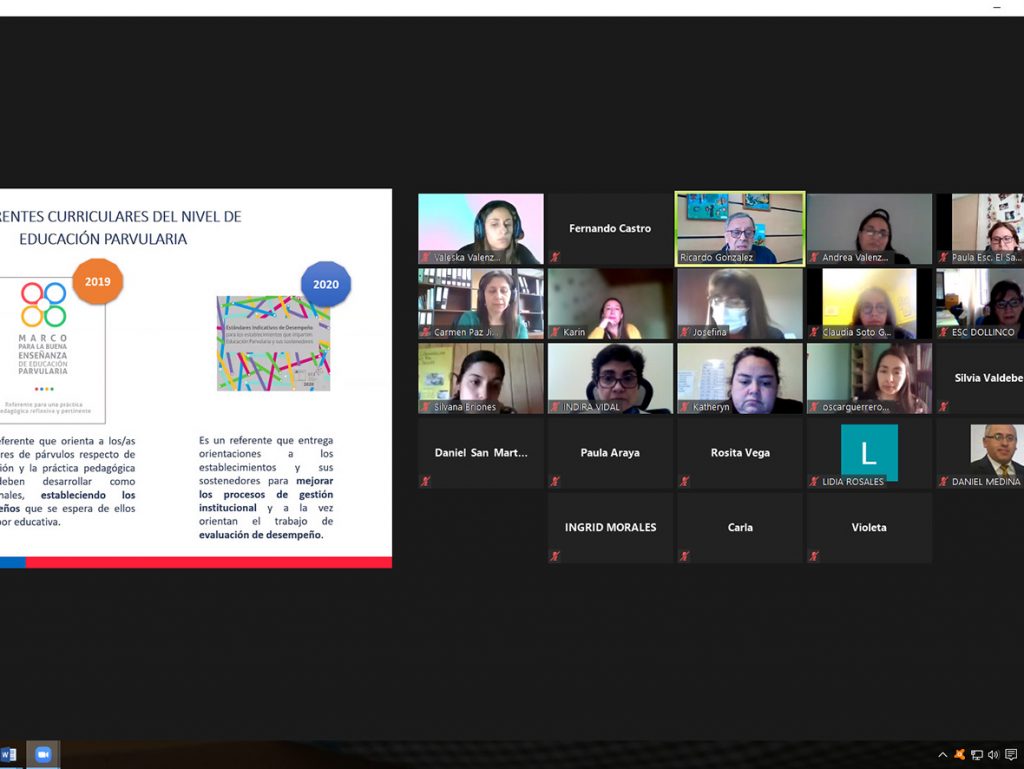Select the Karin video tile
Viewport: 1024px width, 769px height.
pos(610,304)
